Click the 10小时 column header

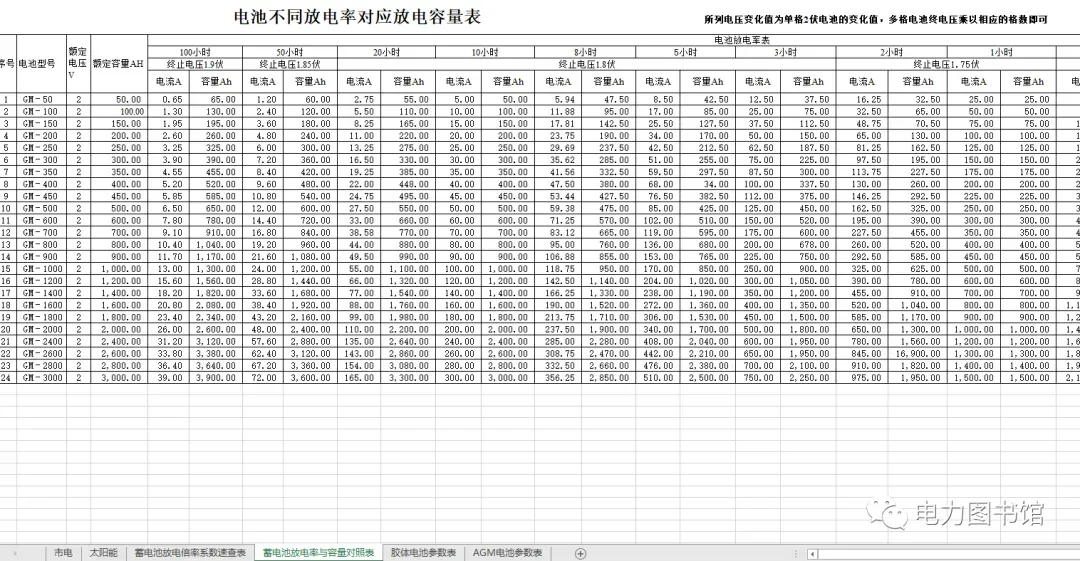485,52
